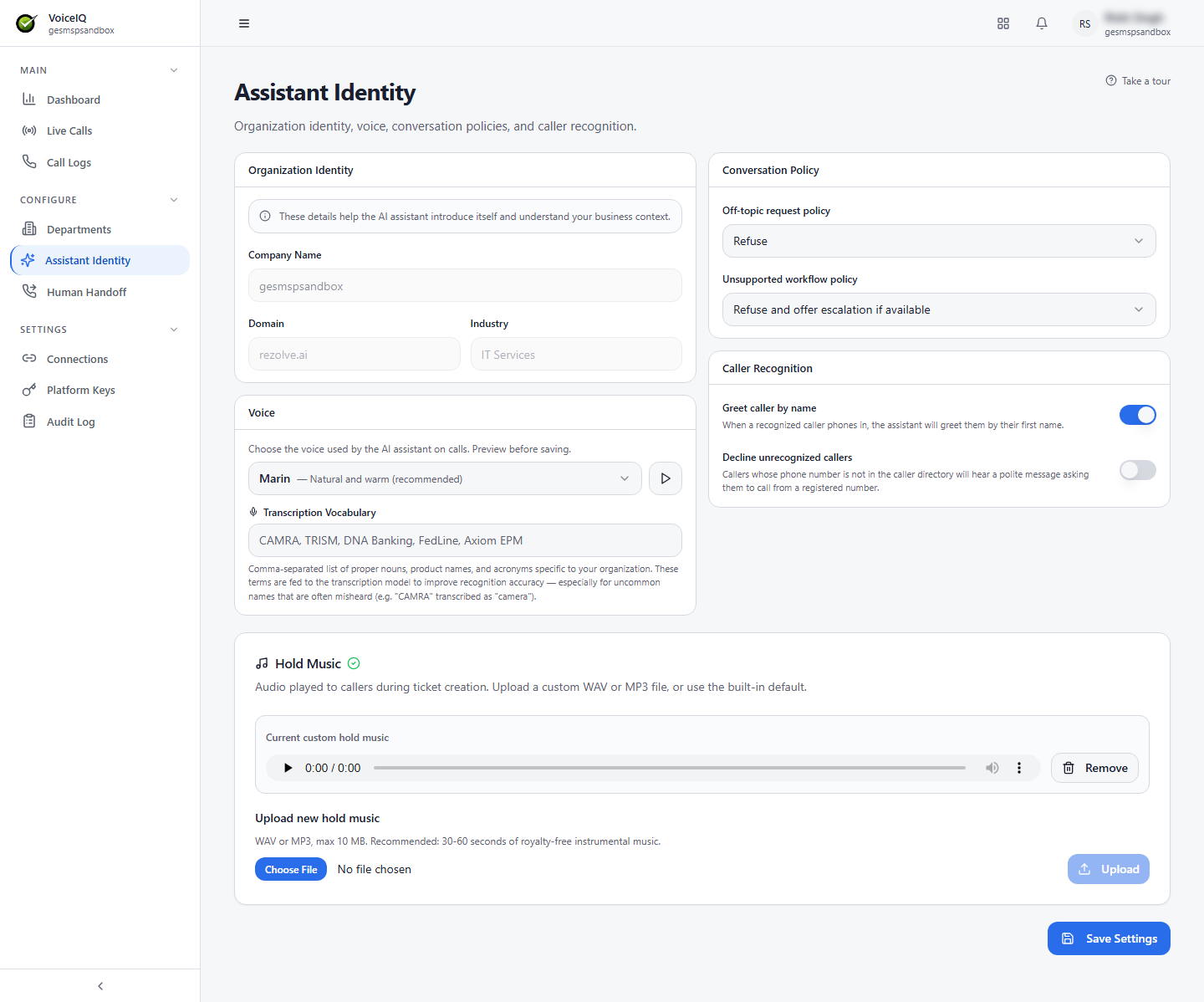The height and width of the screenshot is (1002, 1204).
Task: Enable Decline unrecognized callers switch
Action: pos(1137,470)
